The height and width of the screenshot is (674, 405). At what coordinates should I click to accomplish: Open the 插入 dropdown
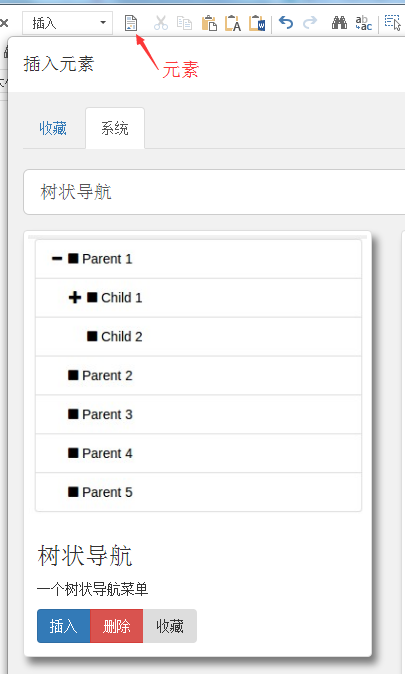tap(68, 23)
